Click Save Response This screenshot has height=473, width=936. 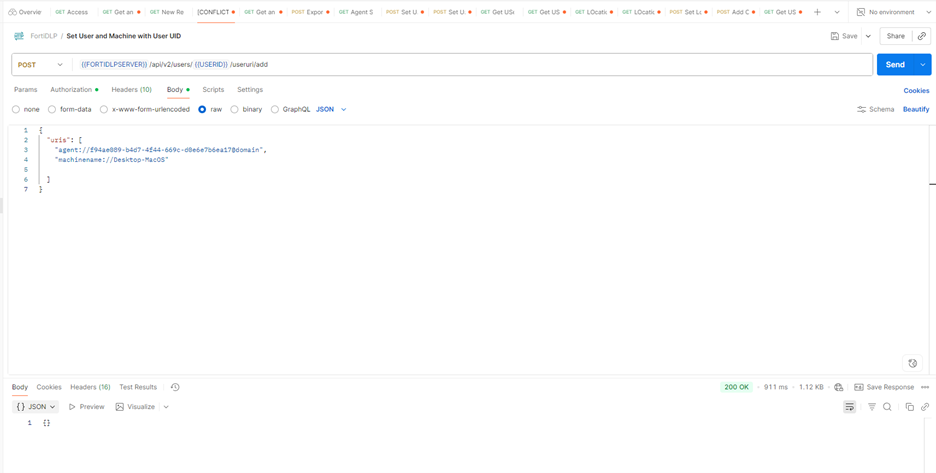click(884, 387)
